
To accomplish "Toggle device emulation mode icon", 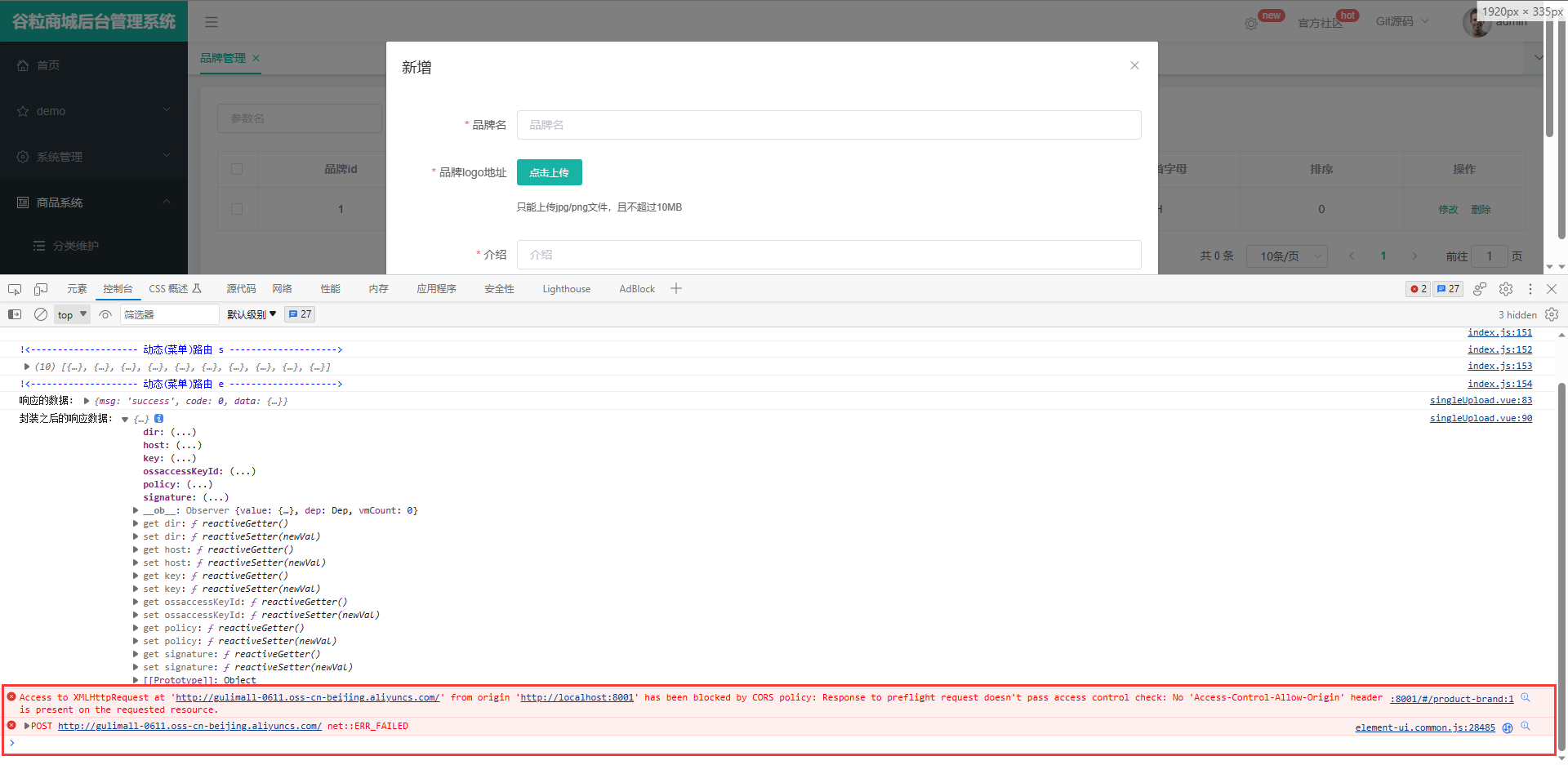I will pyautogui.click(x=41, y=289).
